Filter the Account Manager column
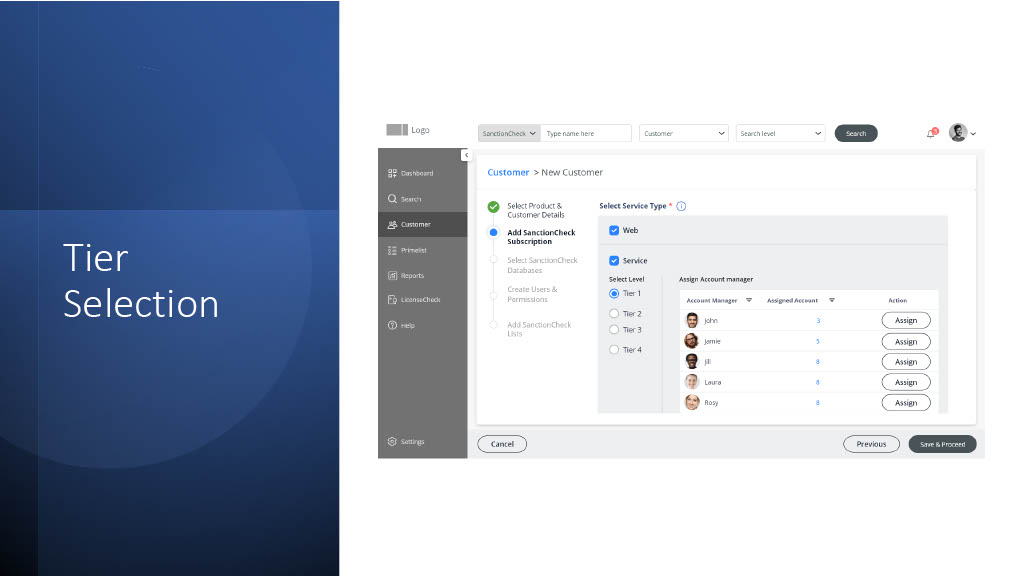The width and height of the screenshot is (1024, 576). pos(749,300)
